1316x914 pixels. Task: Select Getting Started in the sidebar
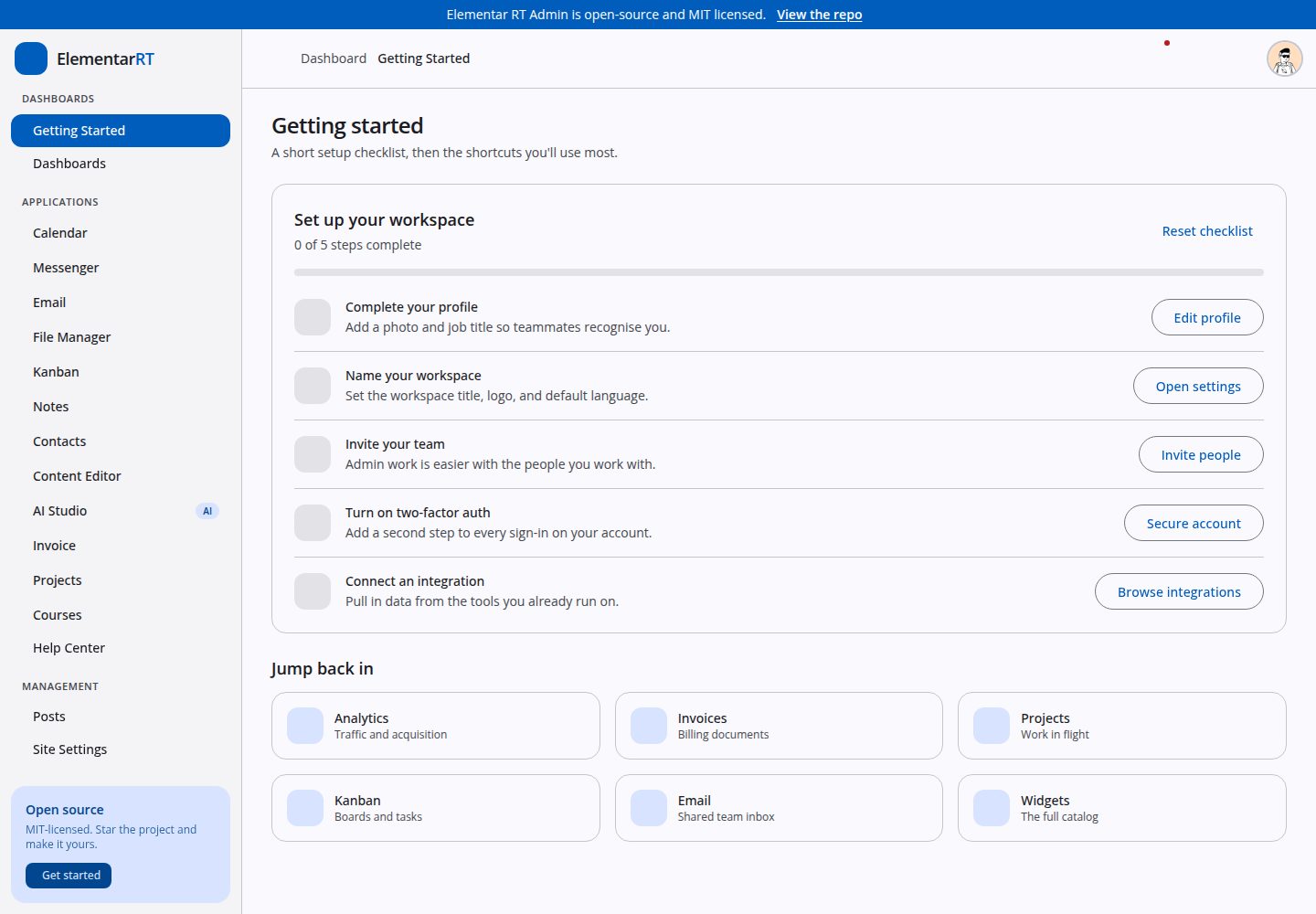(x=121, y=131)
